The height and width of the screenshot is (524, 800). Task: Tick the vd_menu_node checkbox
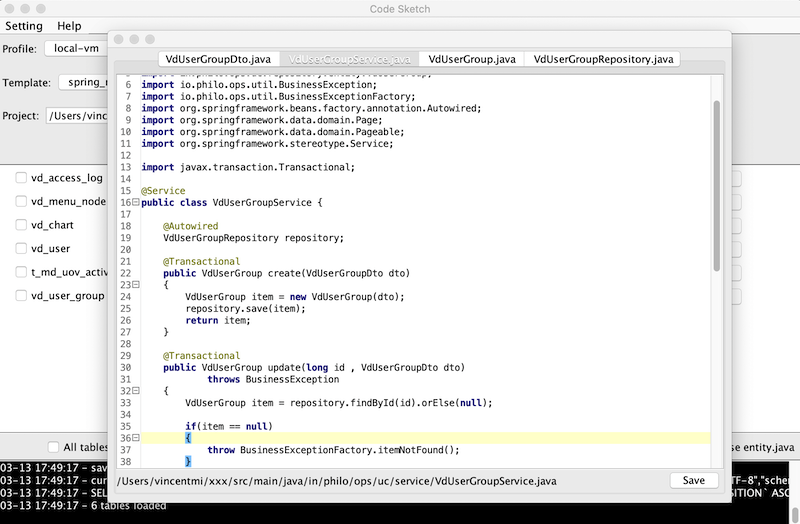tap(21, 201)
